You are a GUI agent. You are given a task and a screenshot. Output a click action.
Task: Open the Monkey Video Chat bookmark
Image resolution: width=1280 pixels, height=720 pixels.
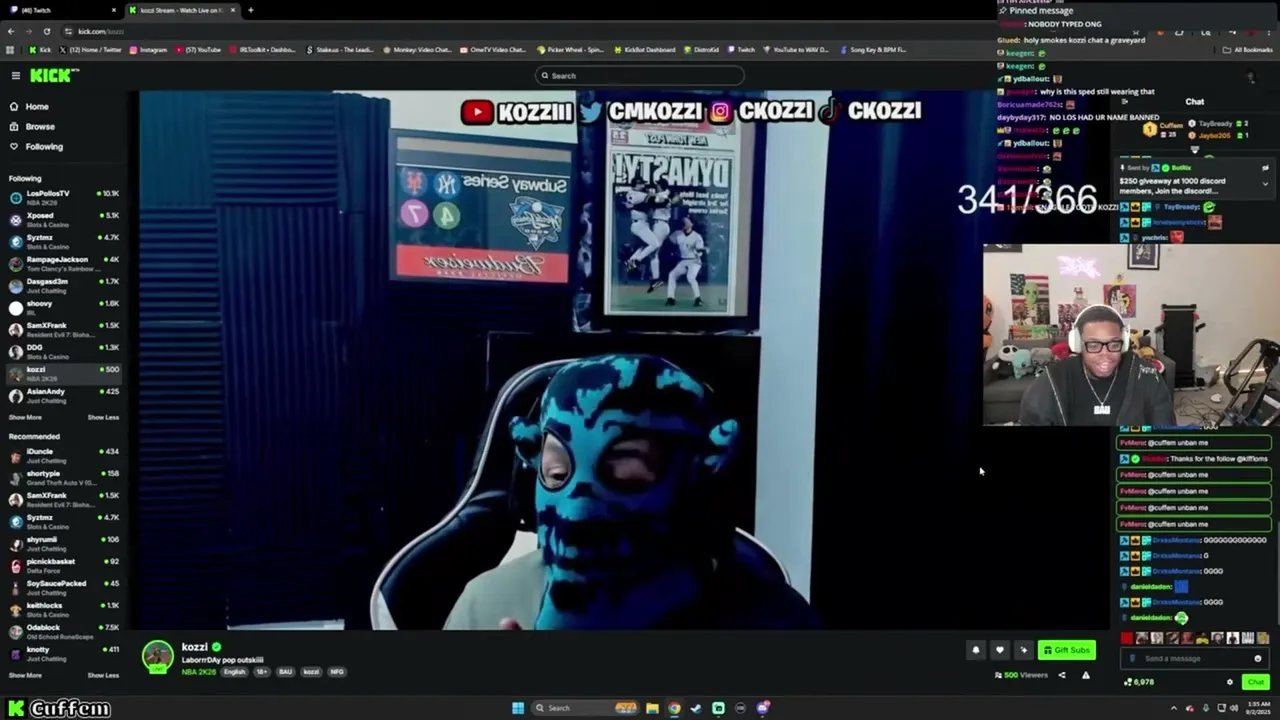point(417,50)
